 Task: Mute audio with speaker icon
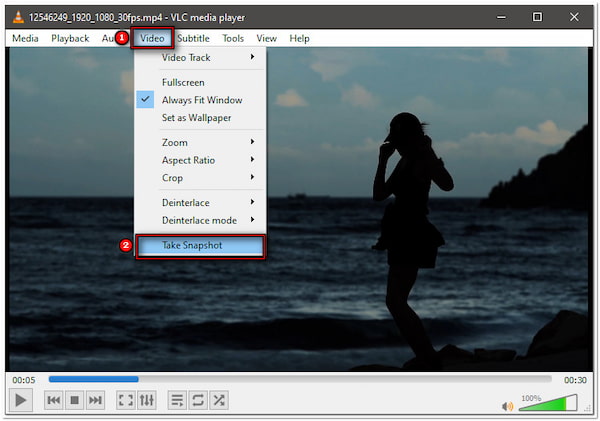click(x=508, y=405)
